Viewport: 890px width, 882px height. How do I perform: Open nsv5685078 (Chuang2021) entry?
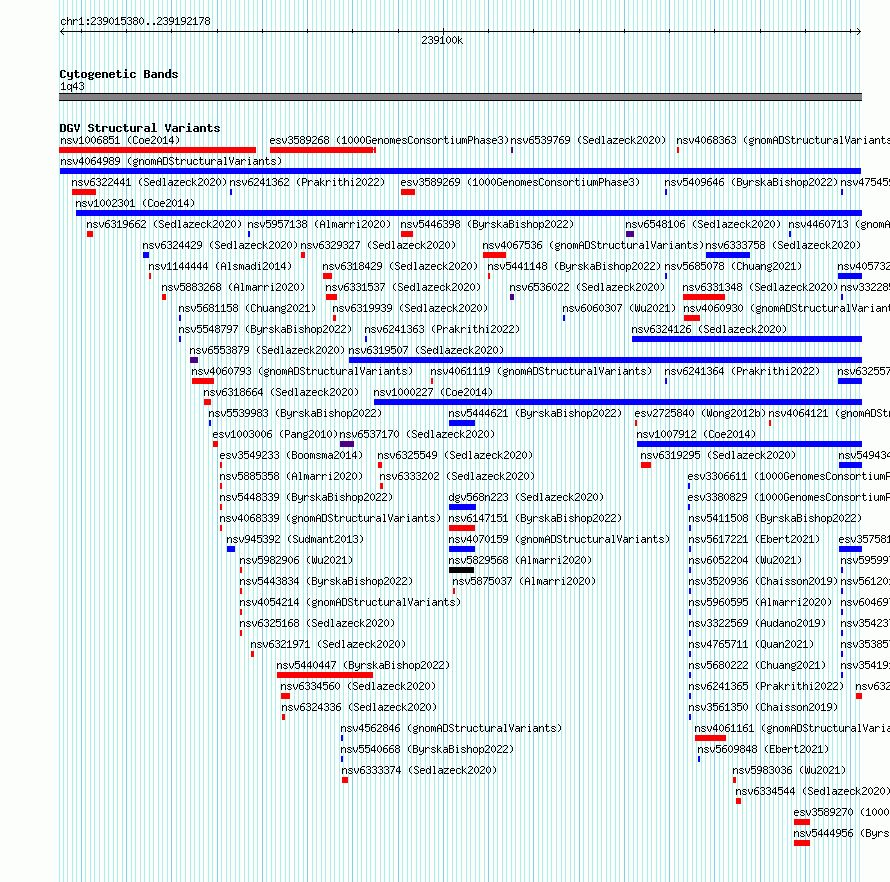733,266
